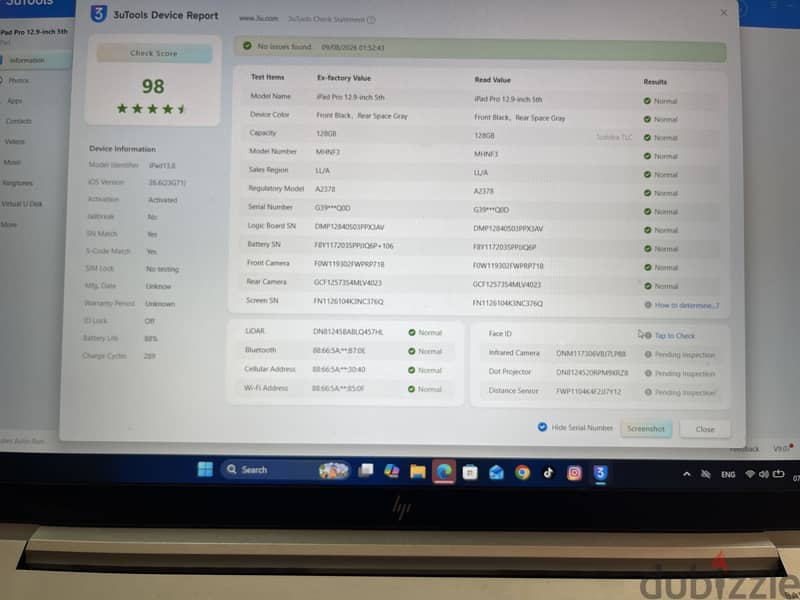Open Copilot icon on the taskbar
800x600 pixels.
click(392, 471)
